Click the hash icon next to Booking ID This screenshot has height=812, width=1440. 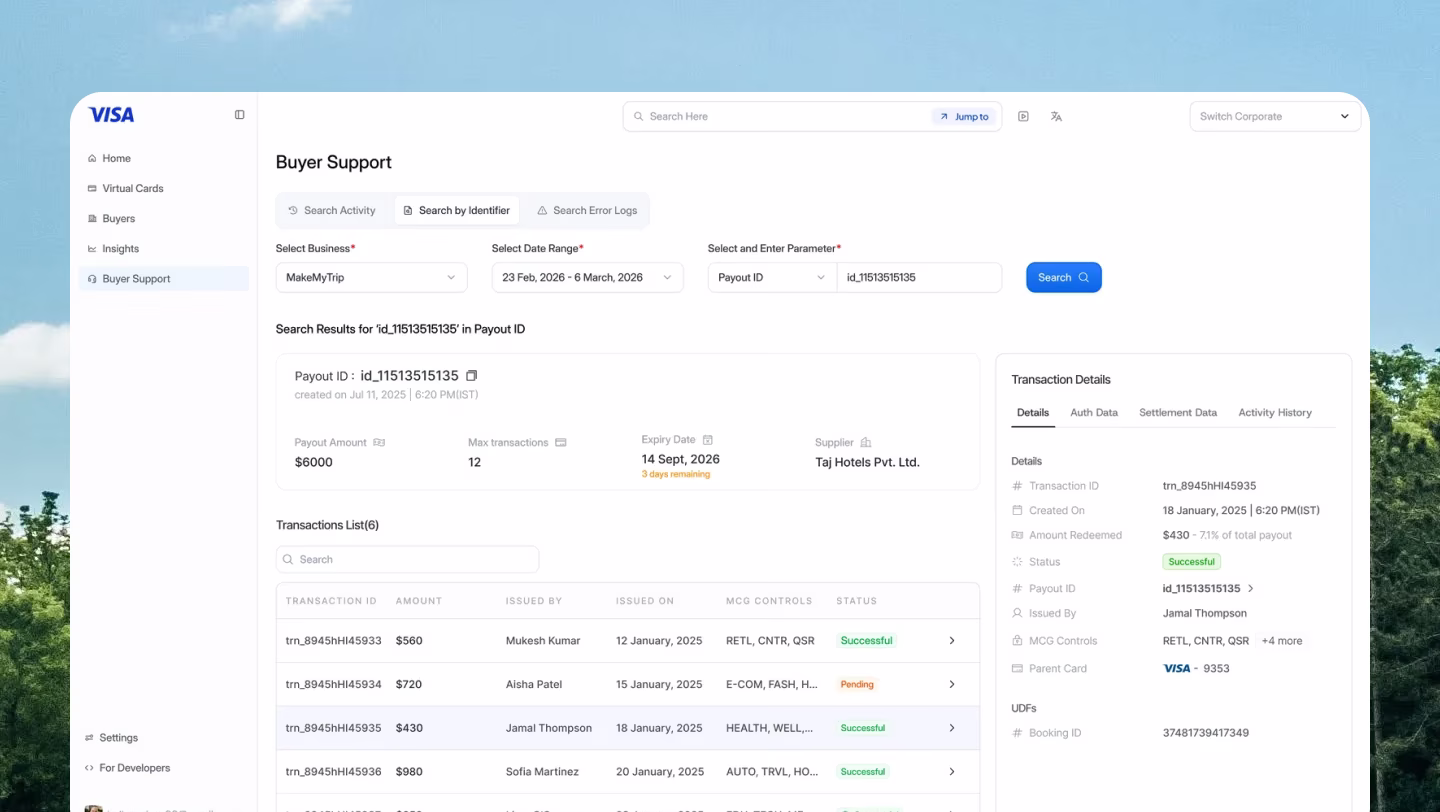[x=1017, y=733]
